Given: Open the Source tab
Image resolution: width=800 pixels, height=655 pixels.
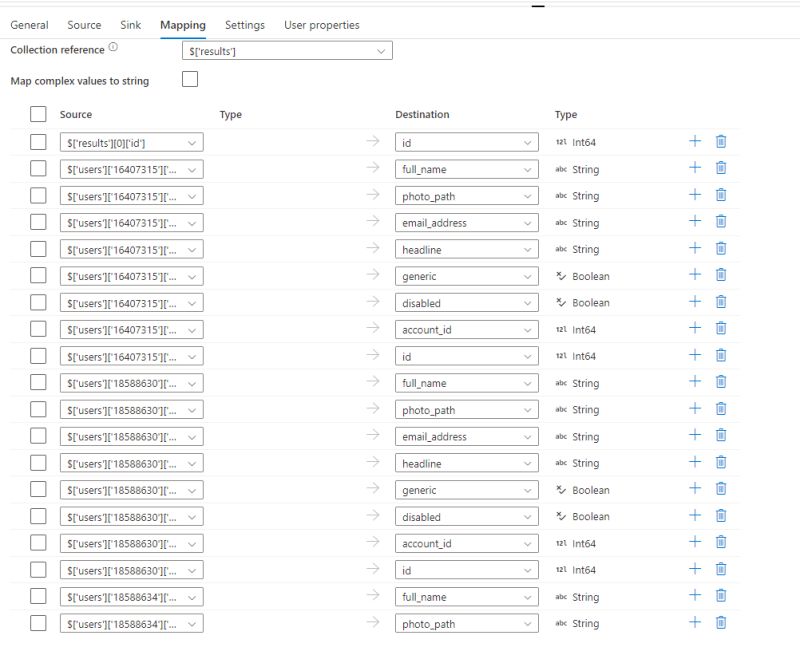Looking at the screenshot, I should [x=84, y=25].
